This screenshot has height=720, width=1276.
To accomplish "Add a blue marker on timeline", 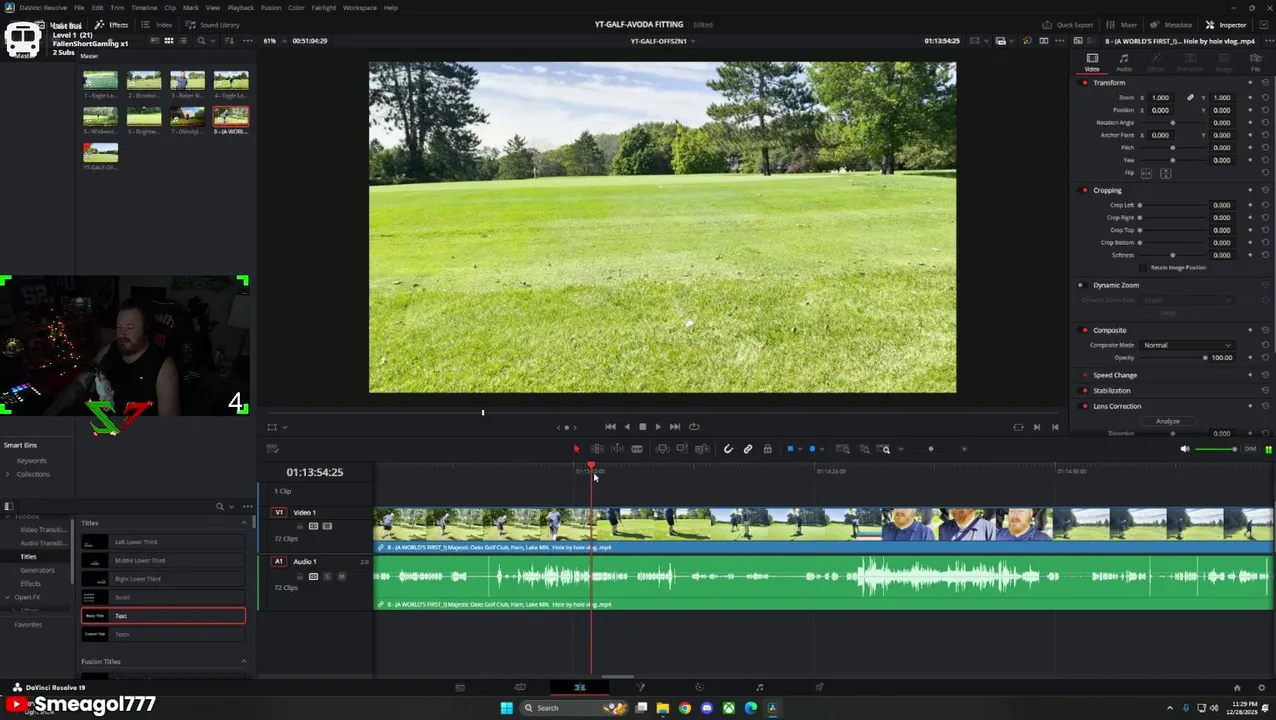I will [x=812, y=449].
